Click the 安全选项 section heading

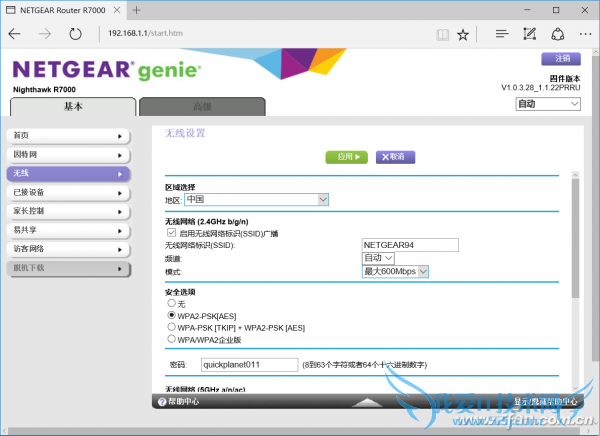[180, 292]
